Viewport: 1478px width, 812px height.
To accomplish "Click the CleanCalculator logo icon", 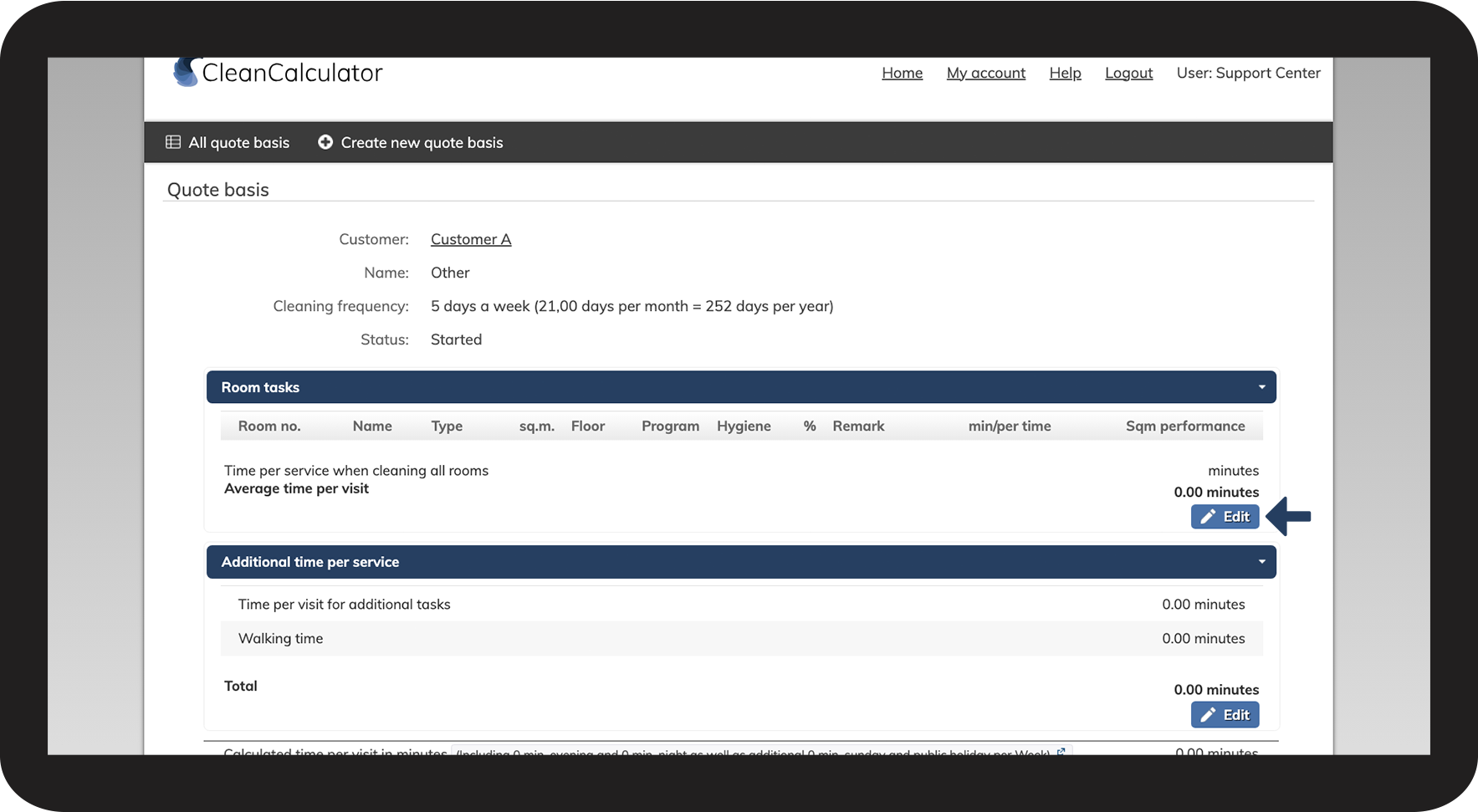I will tap(185, 72).
